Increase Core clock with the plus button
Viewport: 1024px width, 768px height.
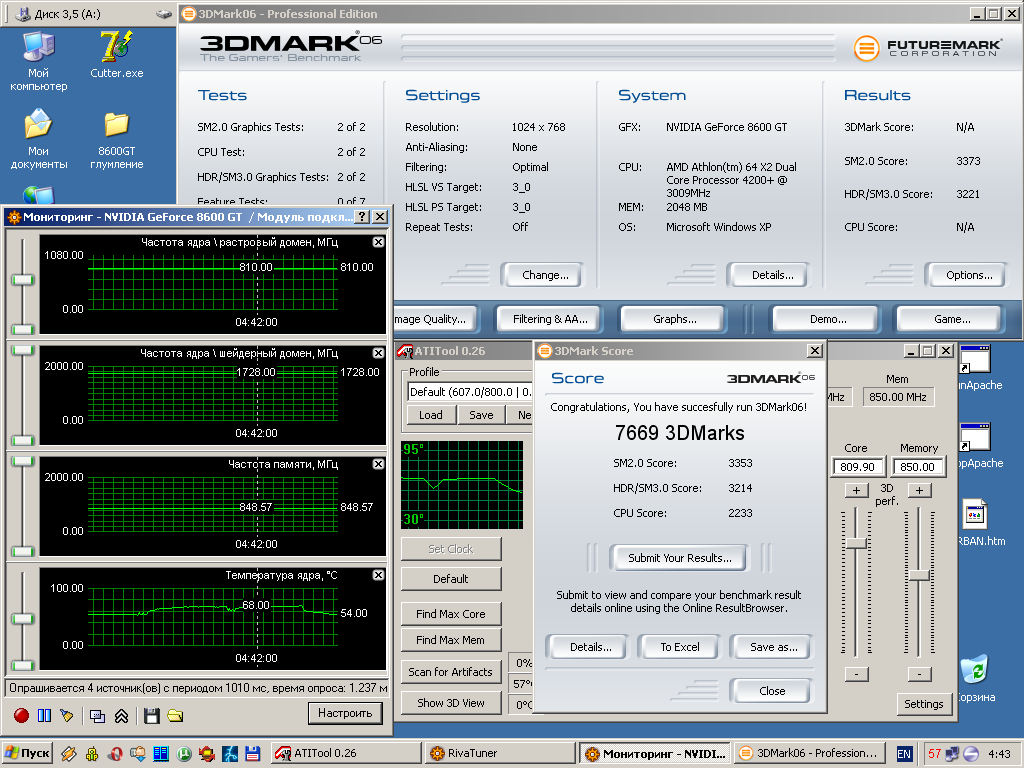856,490
